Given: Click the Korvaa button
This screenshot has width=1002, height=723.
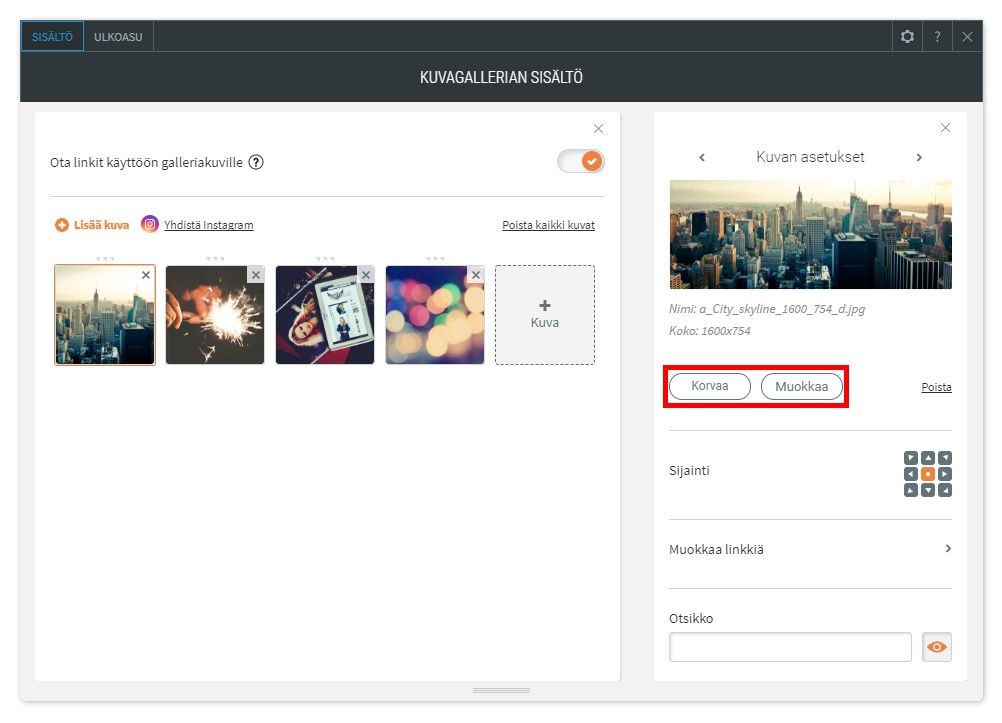Looking at the screenshot, I should pos(710,386).
